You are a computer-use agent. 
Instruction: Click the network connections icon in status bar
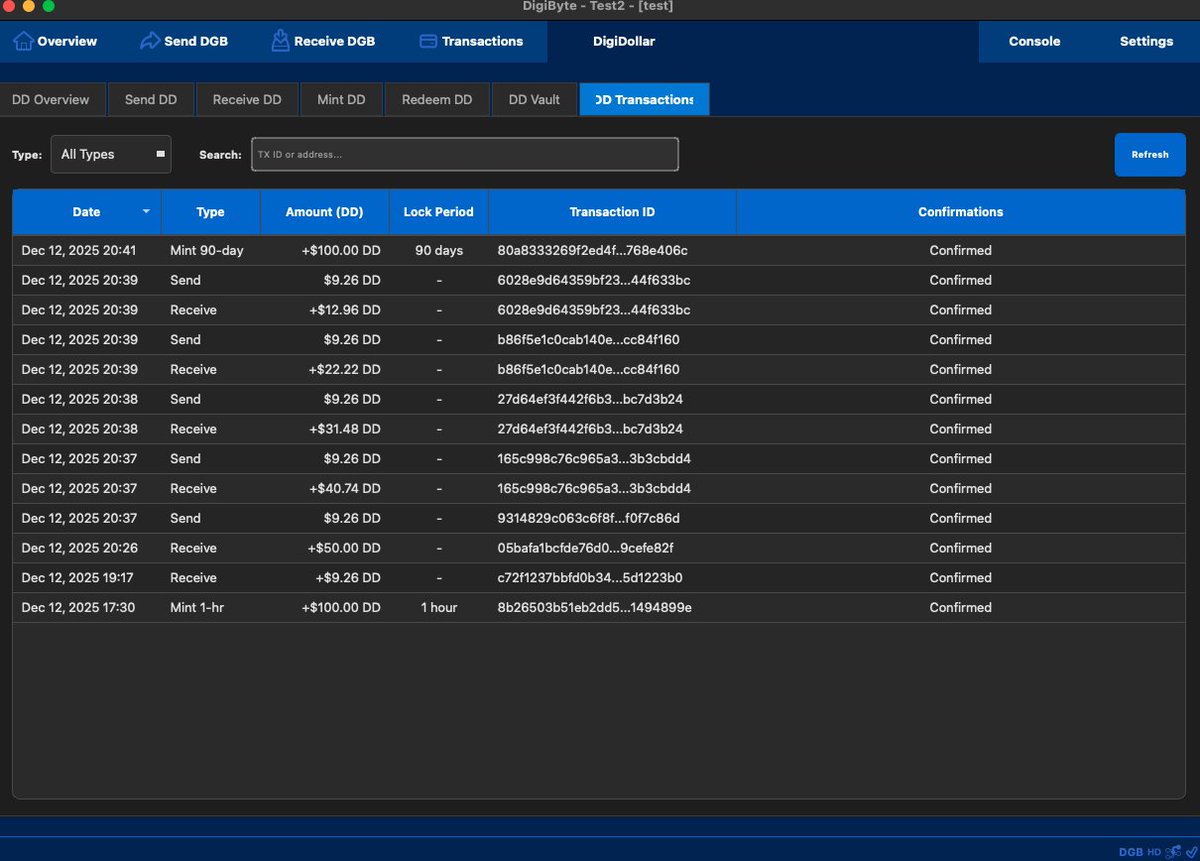click(1173, 851)
